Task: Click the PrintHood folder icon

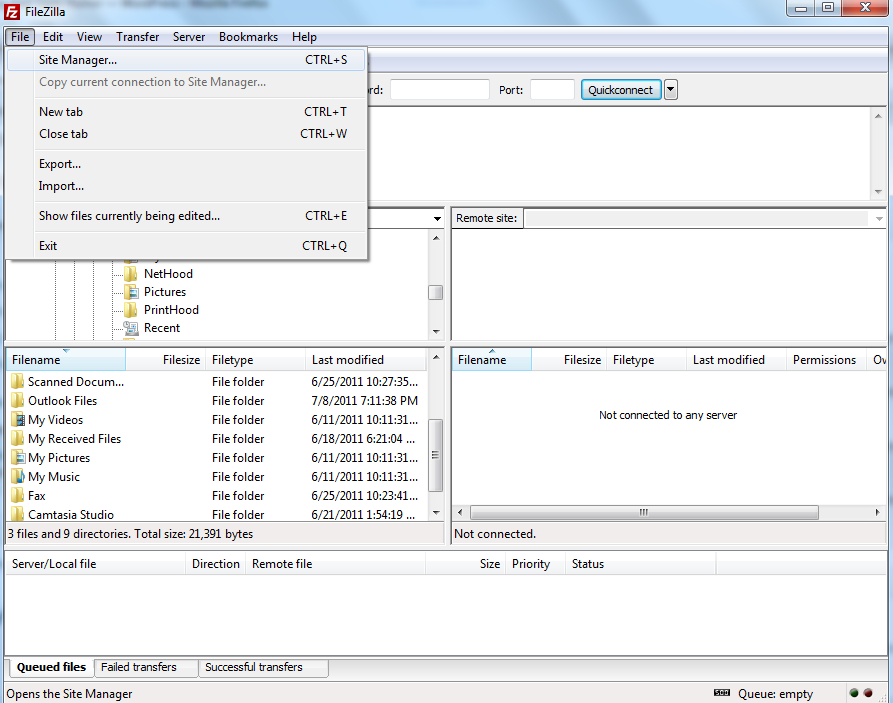Action: point(131,310)
